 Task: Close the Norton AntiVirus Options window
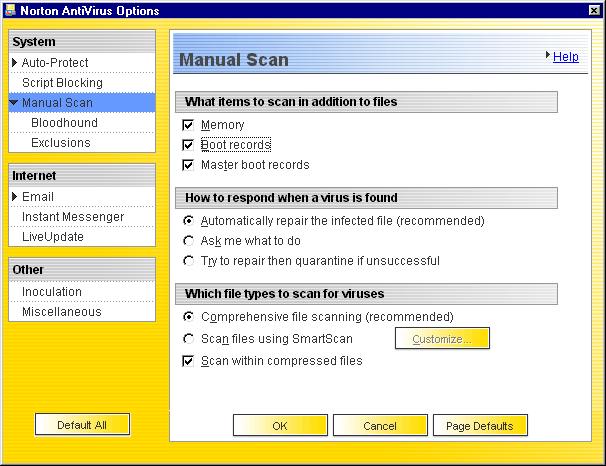[x=594, y=10]
